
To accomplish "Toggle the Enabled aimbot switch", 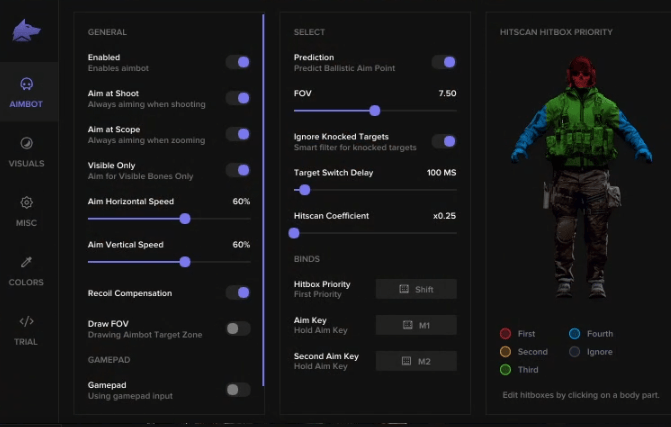I will click(x=238, y=62).
